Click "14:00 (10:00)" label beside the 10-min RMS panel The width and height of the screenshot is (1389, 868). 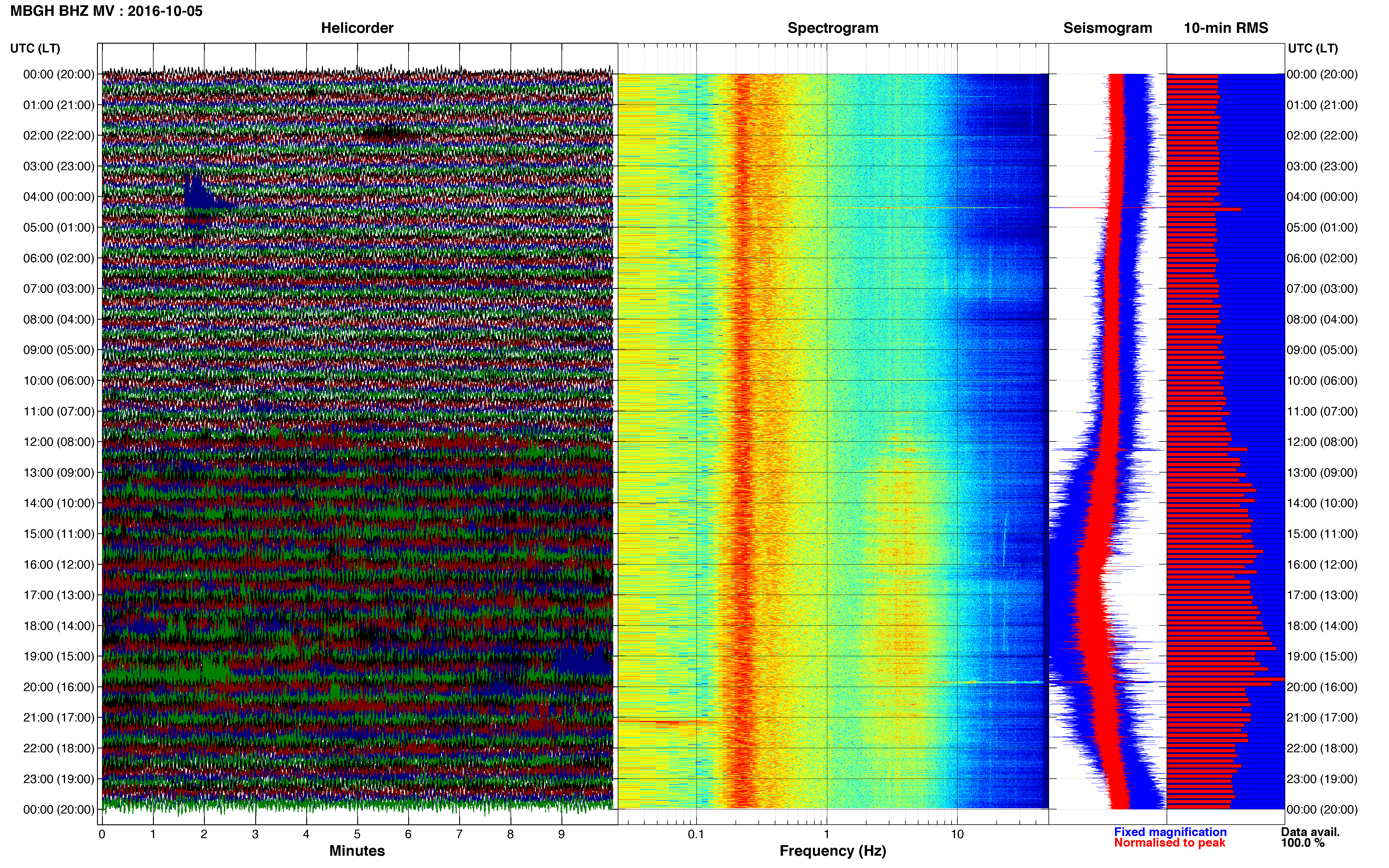[1322, 504]
